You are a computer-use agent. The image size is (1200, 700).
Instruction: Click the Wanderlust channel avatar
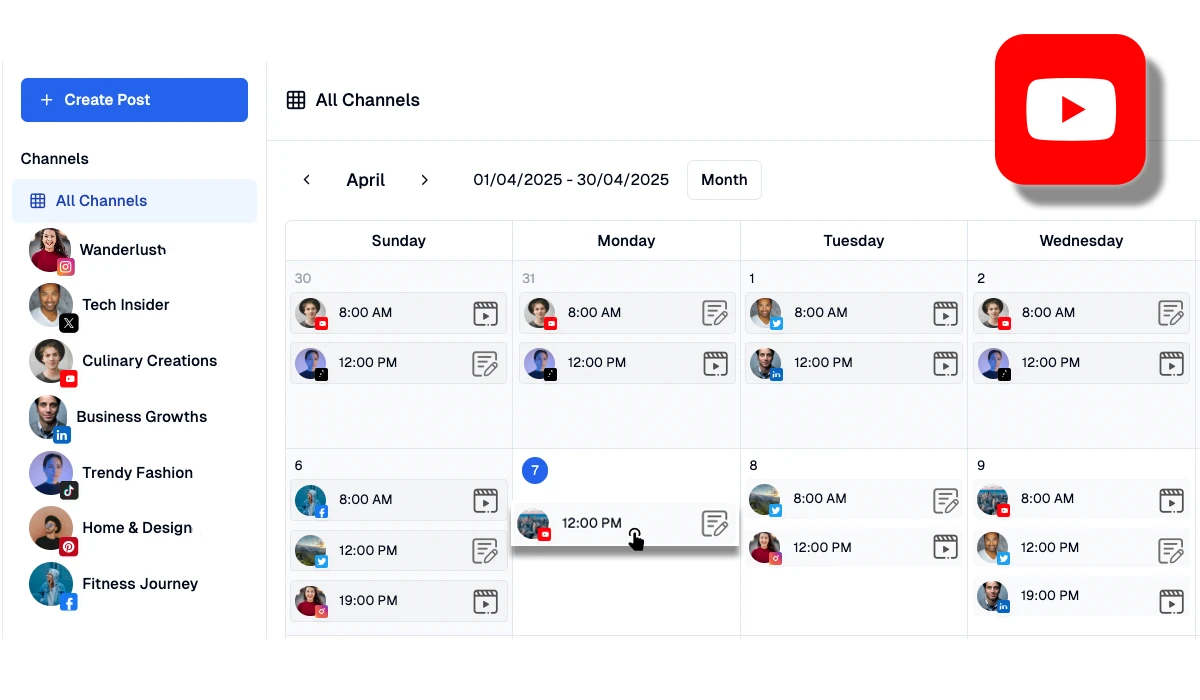[x=51, y=250]
